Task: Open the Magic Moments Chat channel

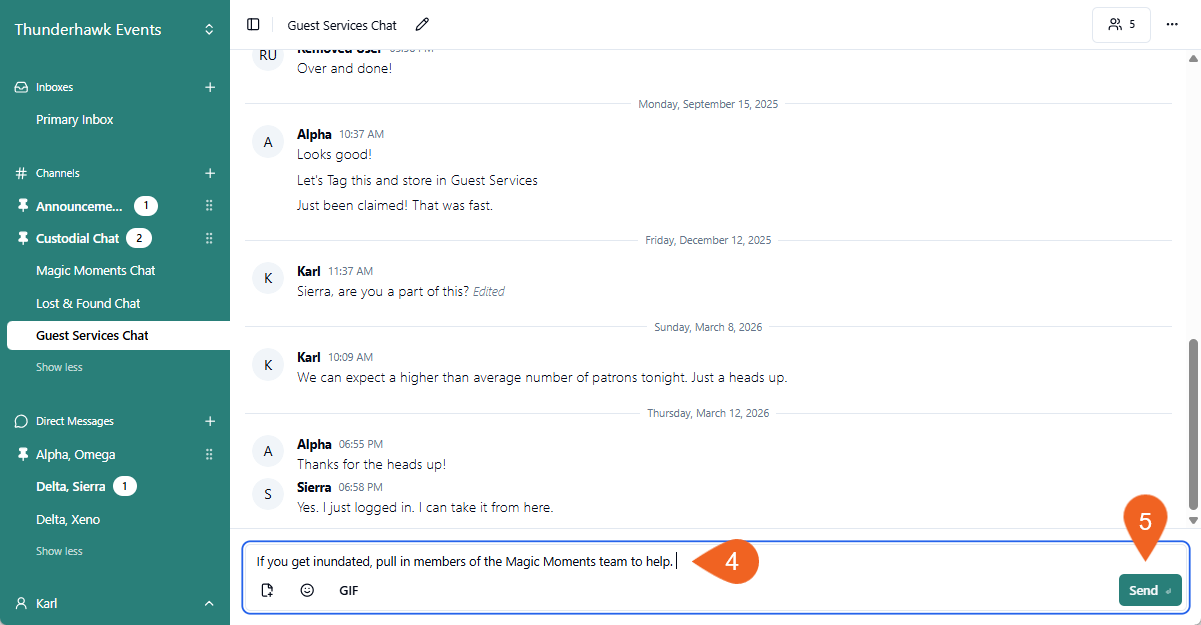Action: coord(96,271)
